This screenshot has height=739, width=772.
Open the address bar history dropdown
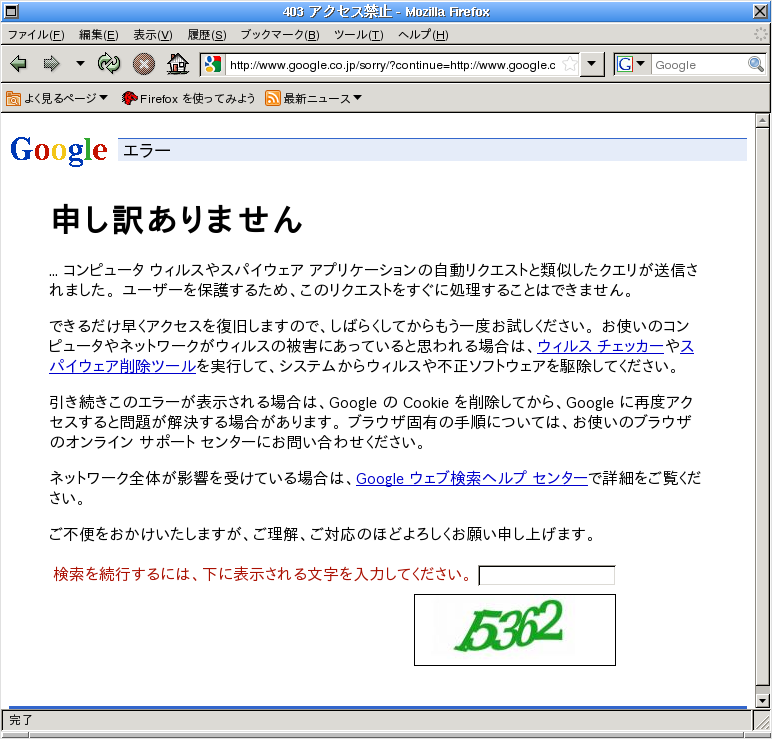point(592,64)
